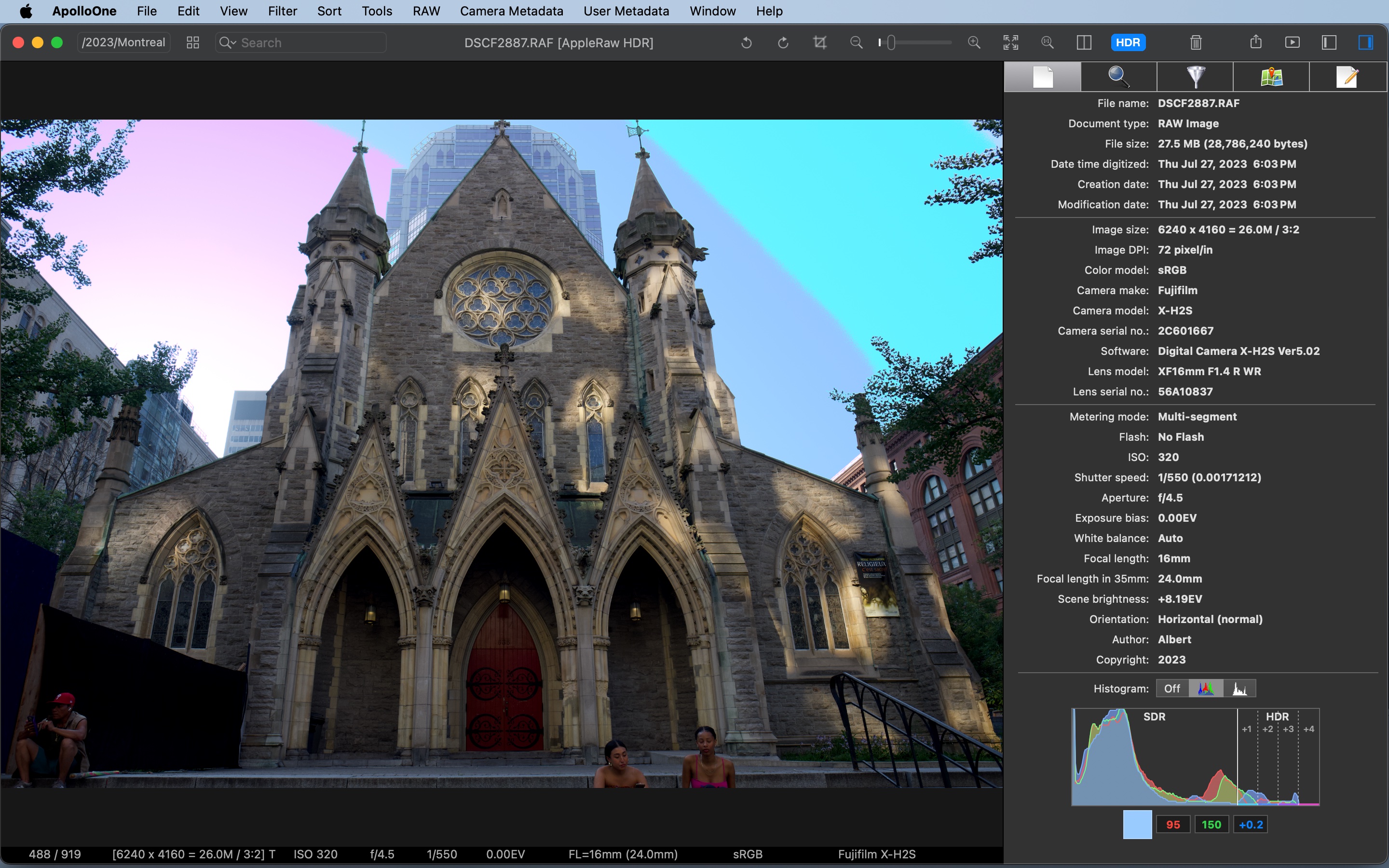Toggle split compare view icon
1389x868 pixels.
1084,42
